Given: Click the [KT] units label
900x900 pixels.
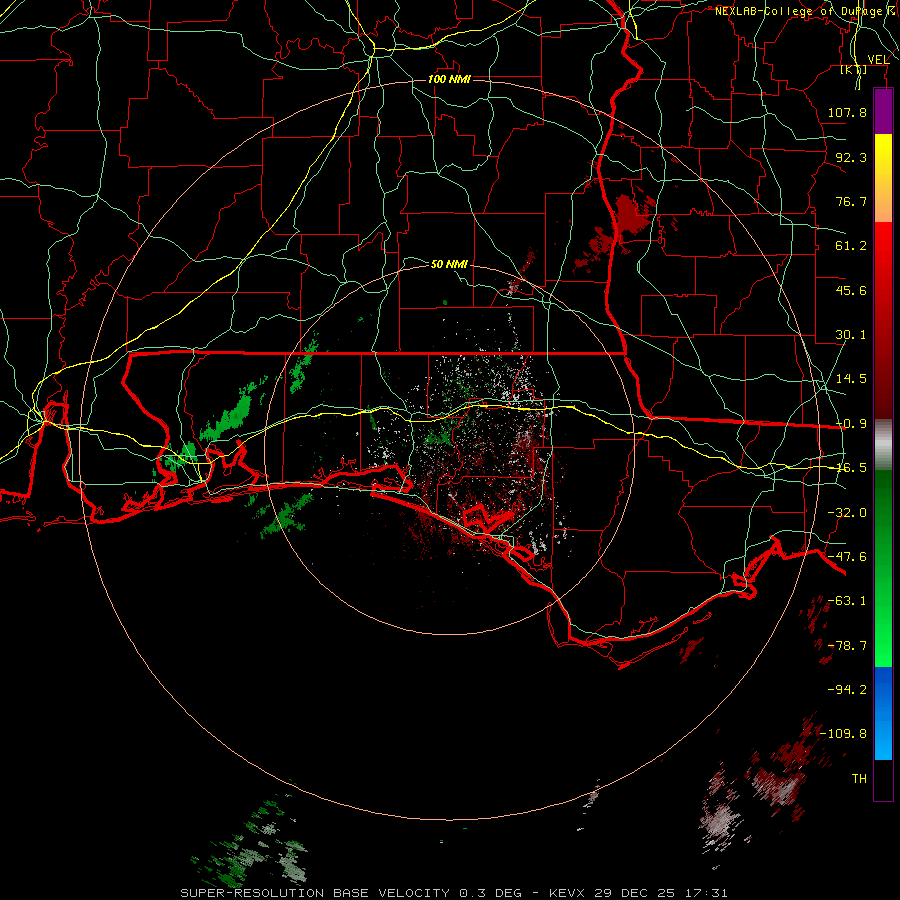Looking at the screenshot, I should pos(854,70).
